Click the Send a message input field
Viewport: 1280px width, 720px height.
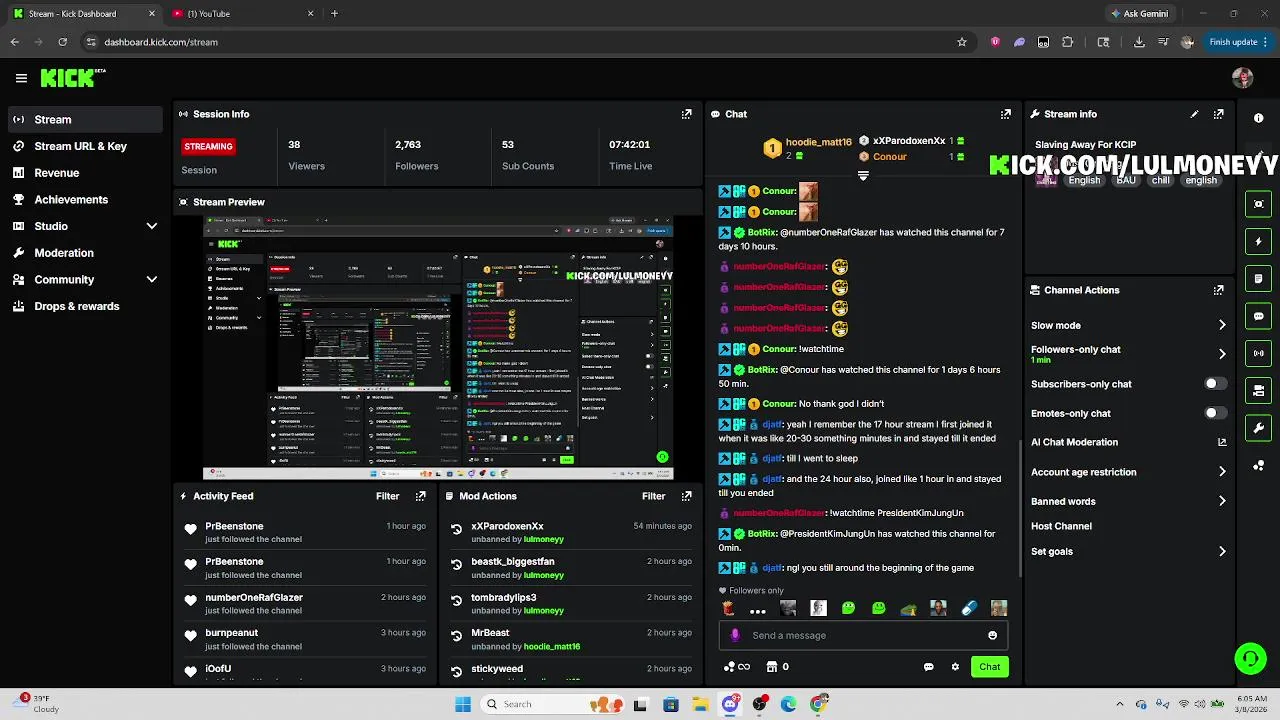coord(864,635)
